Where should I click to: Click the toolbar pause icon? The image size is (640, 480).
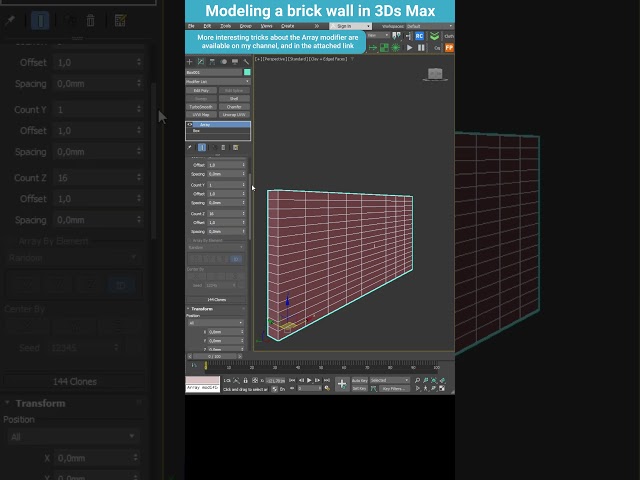(x=421, y=48)
